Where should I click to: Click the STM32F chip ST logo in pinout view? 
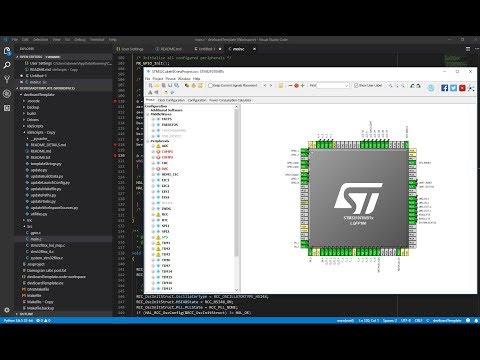pos(358,198)
